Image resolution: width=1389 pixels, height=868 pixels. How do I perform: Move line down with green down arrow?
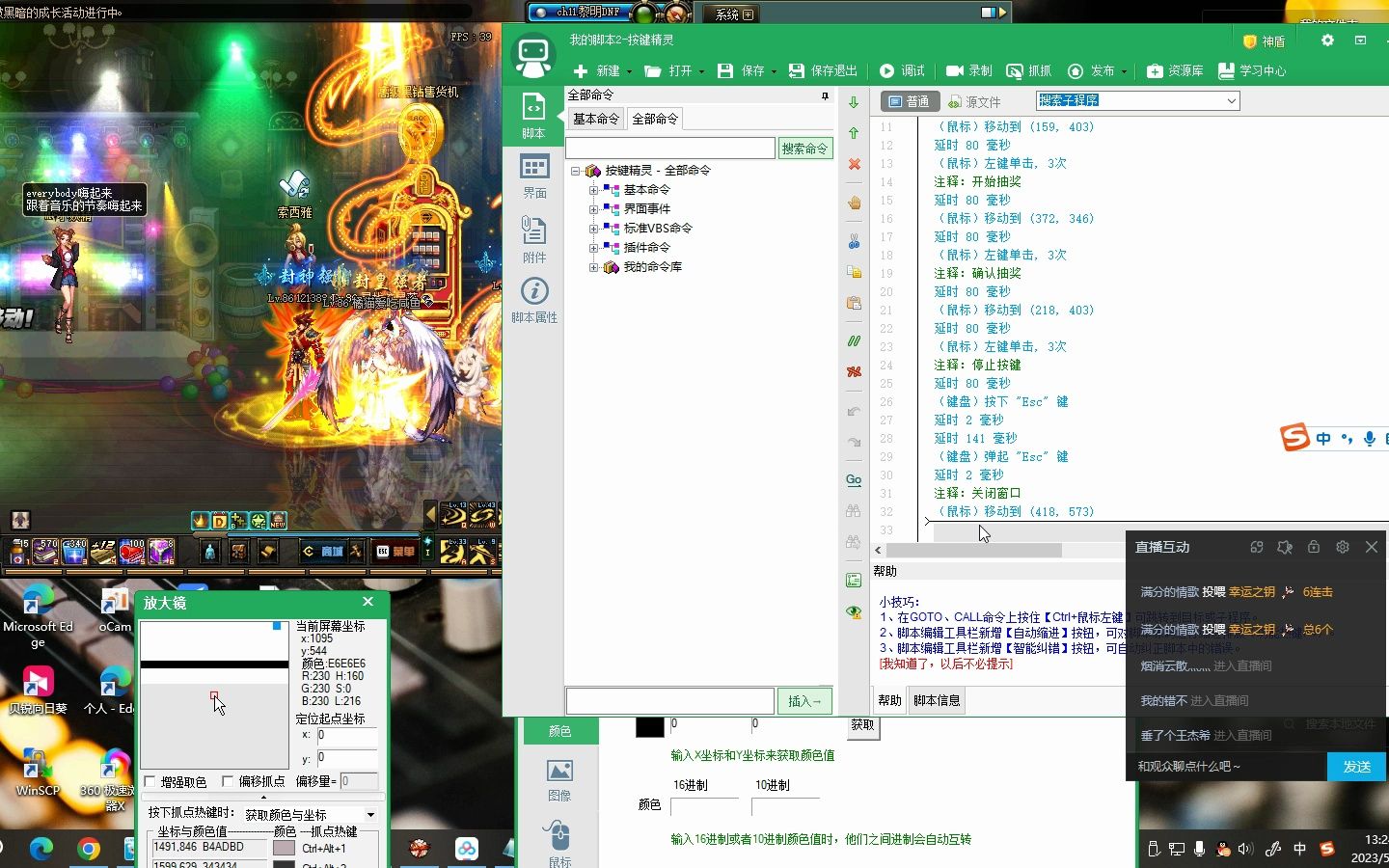click(x=854, y=102)
